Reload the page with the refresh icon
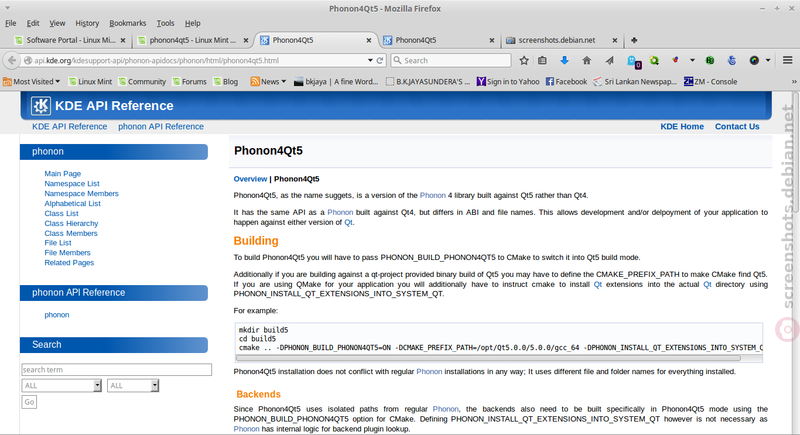800x435 pixels. 380,60
